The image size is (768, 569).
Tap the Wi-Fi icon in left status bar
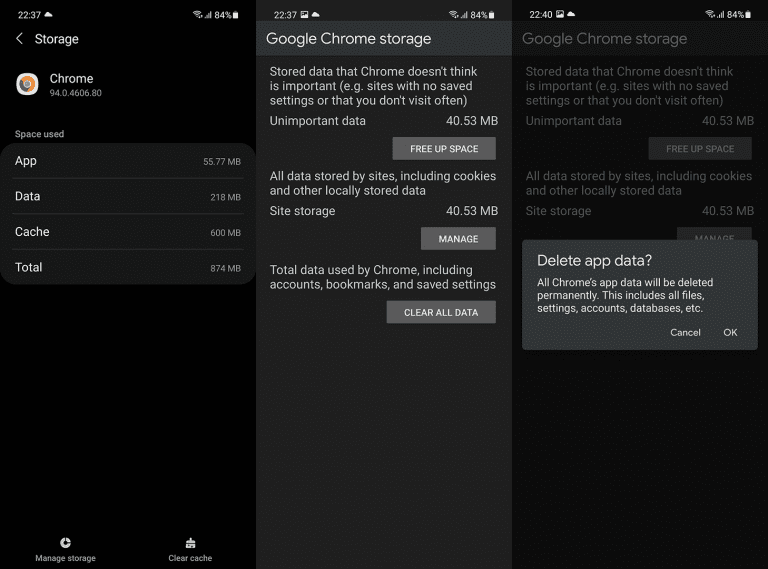click(x=197, y=15)
